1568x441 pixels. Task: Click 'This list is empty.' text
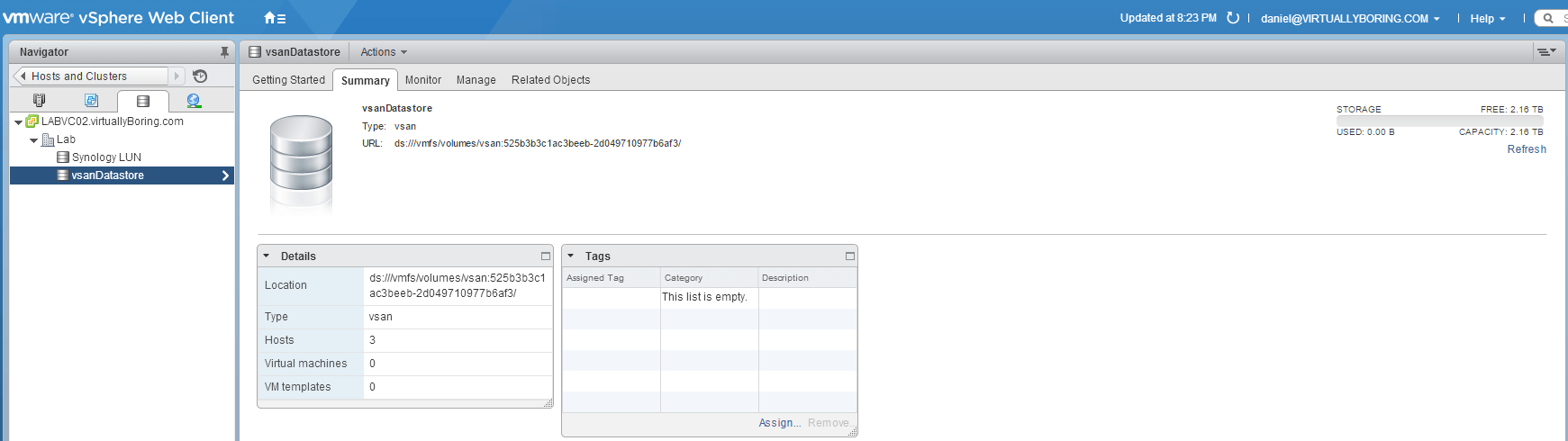tap(704, 297)
